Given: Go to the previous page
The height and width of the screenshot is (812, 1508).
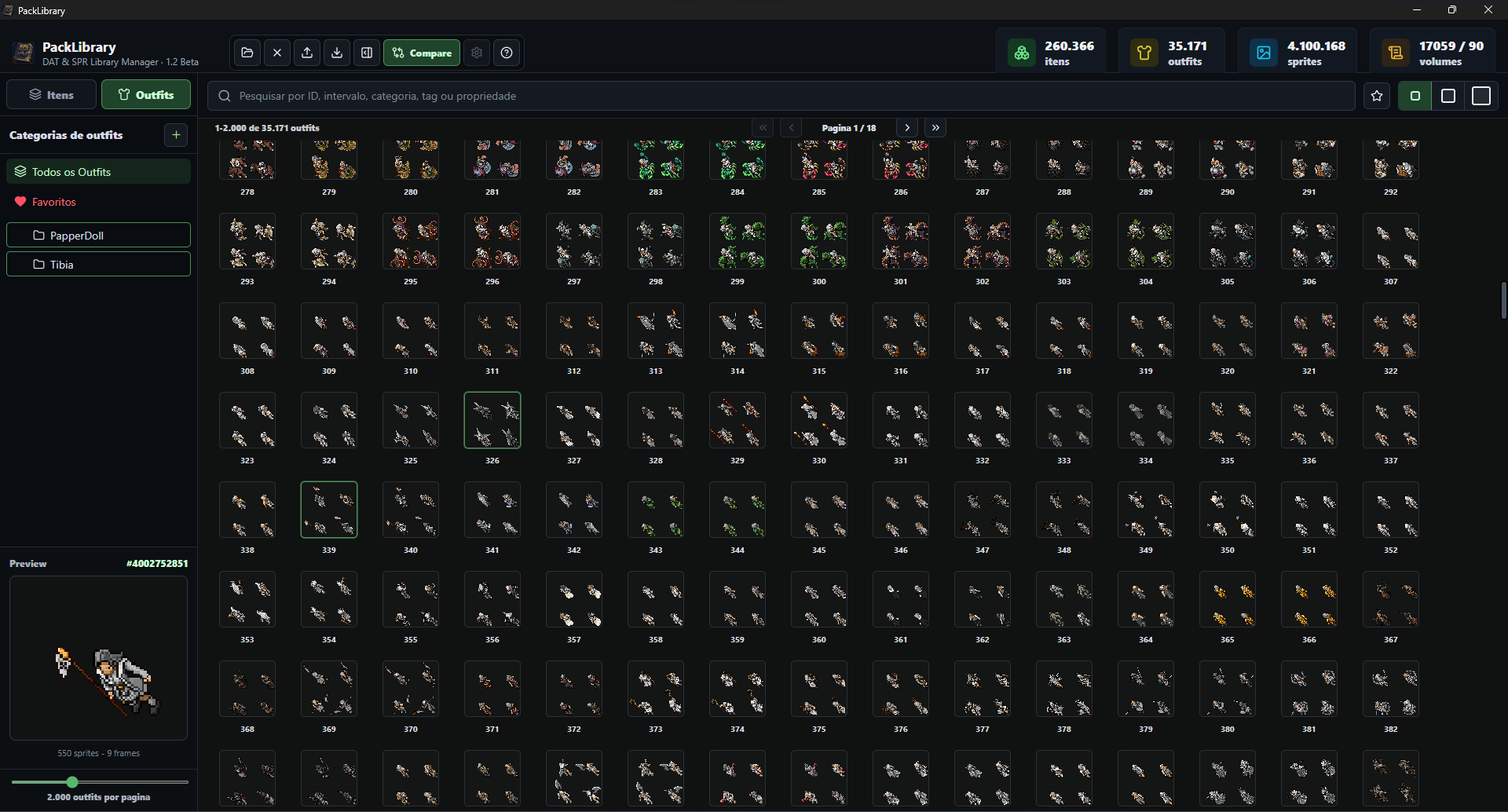Looking at the screenshot, I should point(791,128).
